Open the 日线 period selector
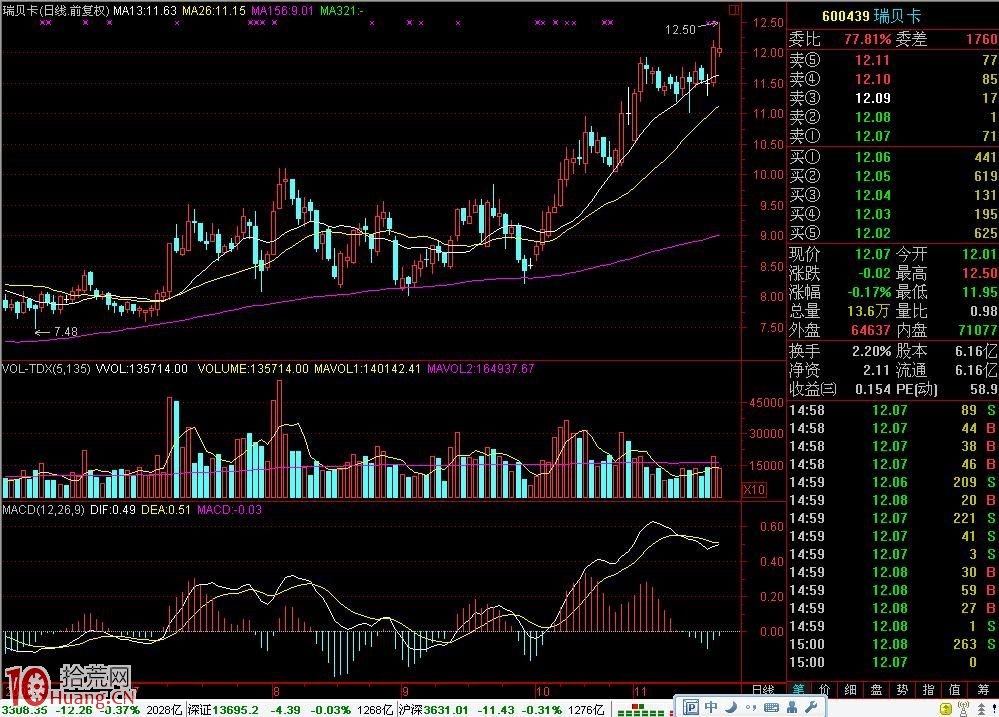The image size is (999, 717). point(763,689)
